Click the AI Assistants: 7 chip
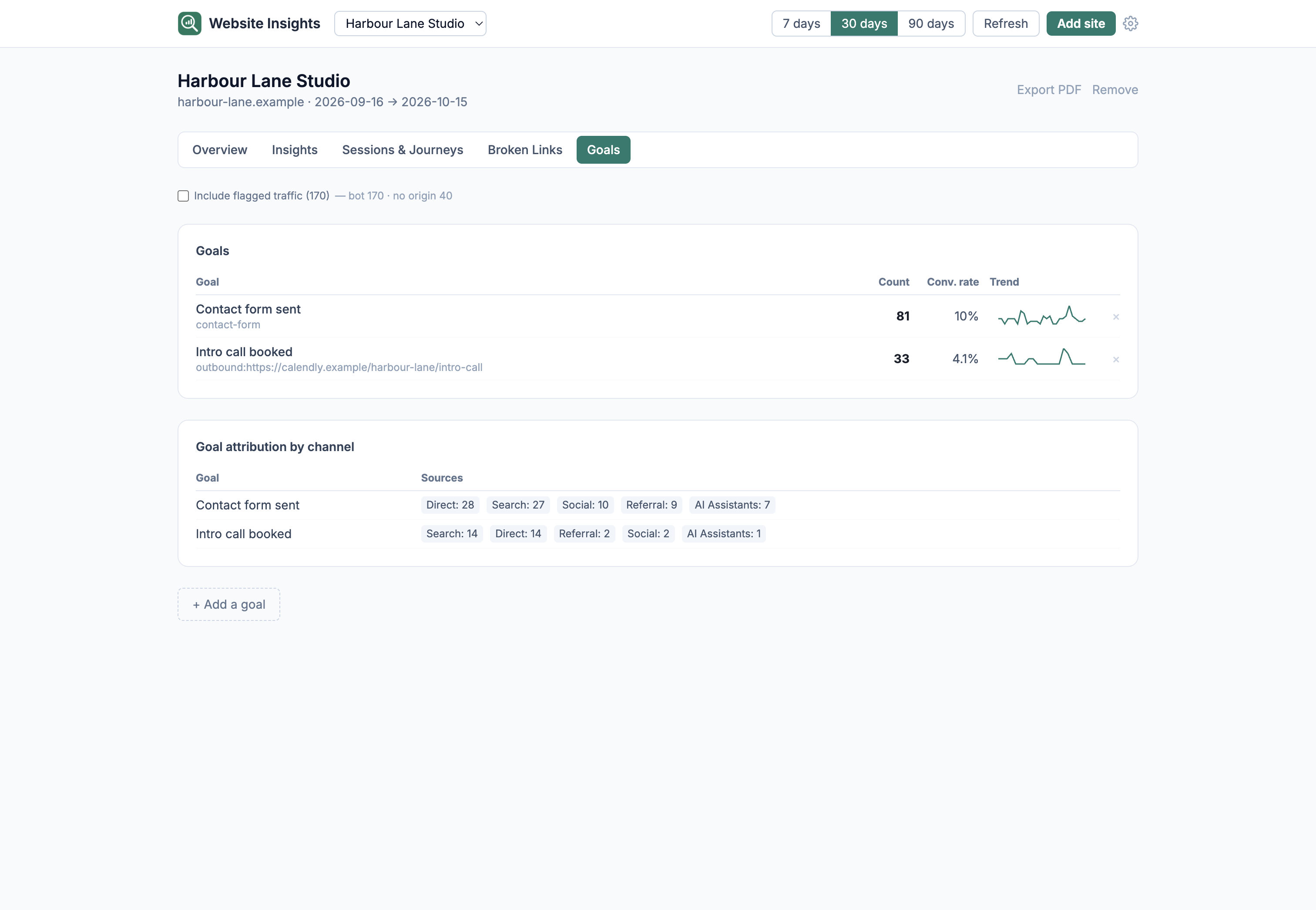The height and width of the screenshot is (910, 1316). [x=732, y=505]
